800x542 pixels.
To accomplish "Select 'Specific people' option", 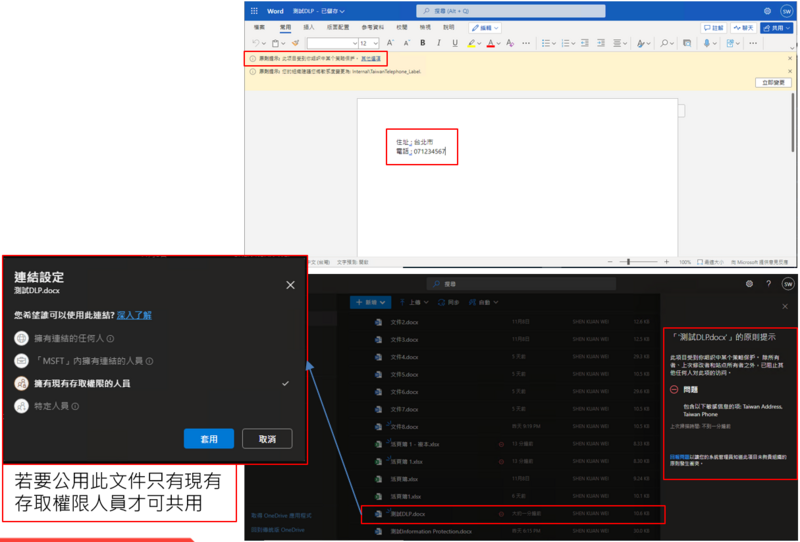I will 46,406.
